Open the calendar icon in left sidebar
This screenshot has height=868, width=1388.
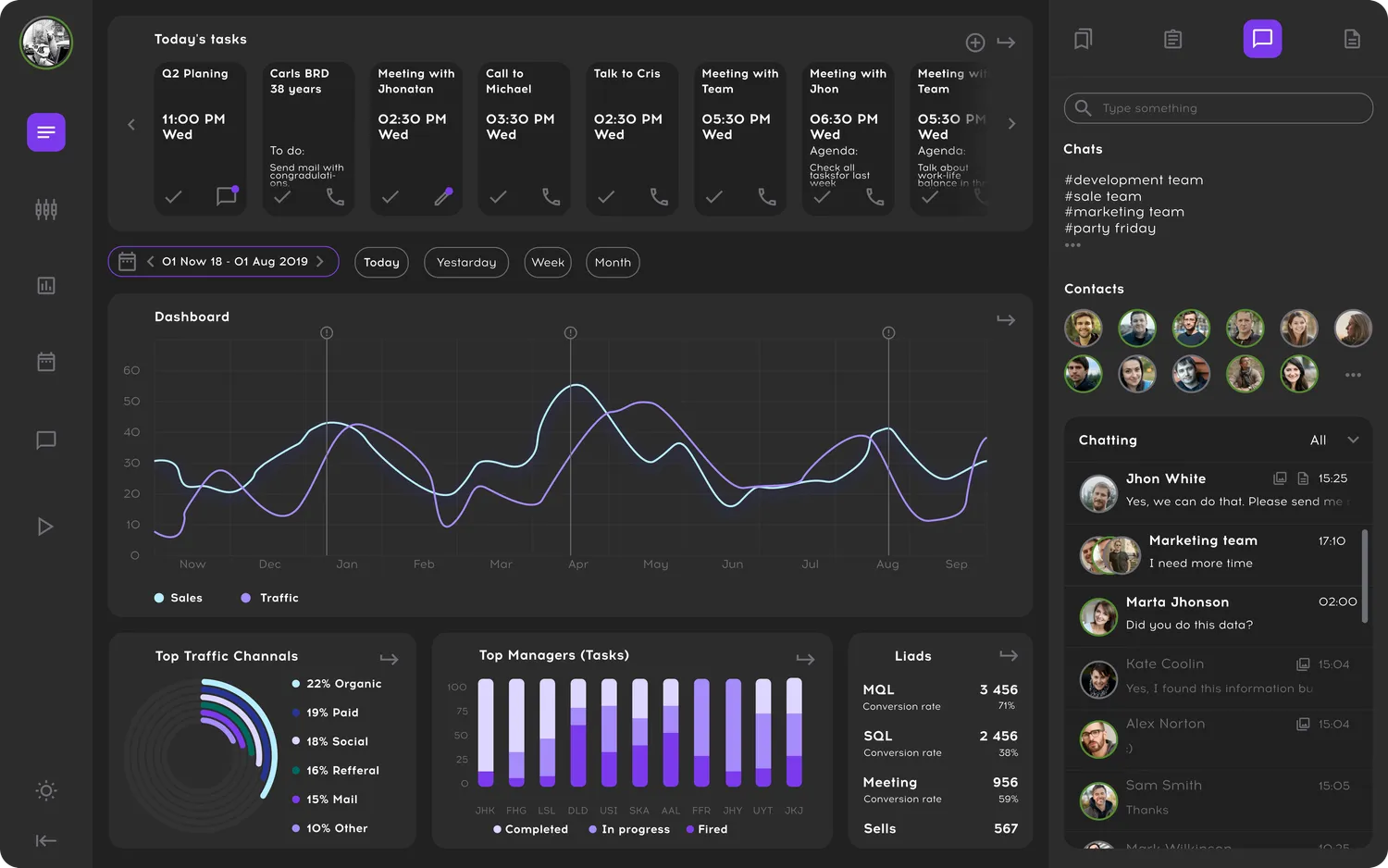pyautogui.click(x=46, y=362)
